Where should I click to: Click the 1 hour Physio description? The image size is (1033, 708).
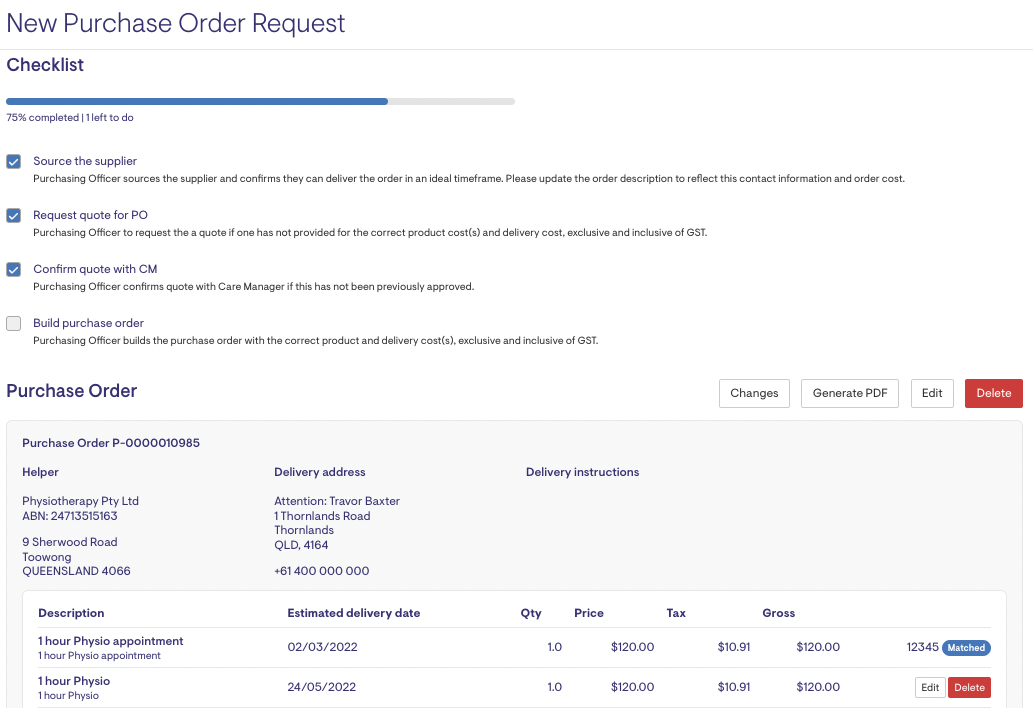(74, 681)
